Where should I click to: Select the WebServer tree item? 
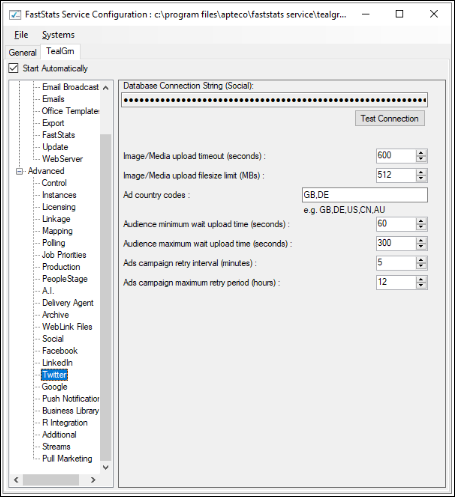pos(62,159)
